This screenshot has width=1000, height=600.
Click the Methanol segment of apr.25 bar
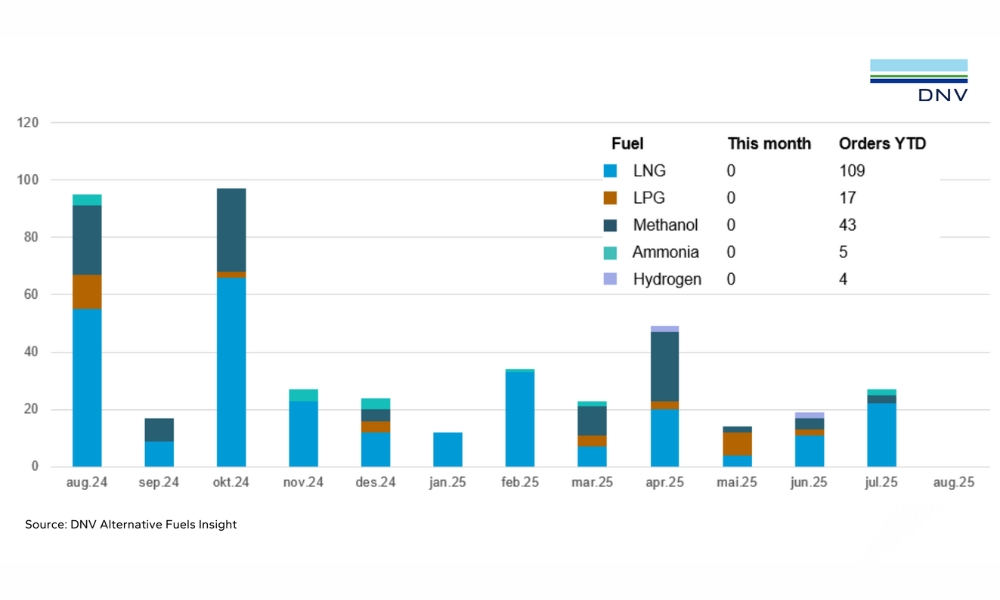[664, 366]
